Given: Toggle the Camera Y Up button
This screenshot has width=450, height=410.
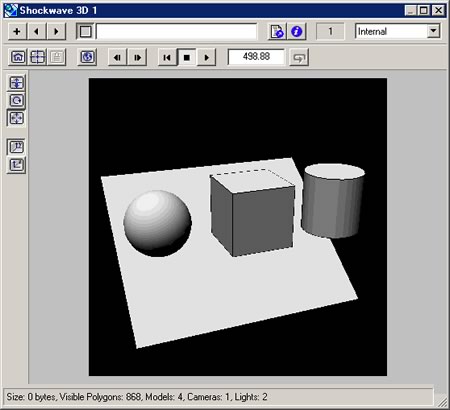Looking at the screenshot, I should pyautogui.click(x=16, y=147).
